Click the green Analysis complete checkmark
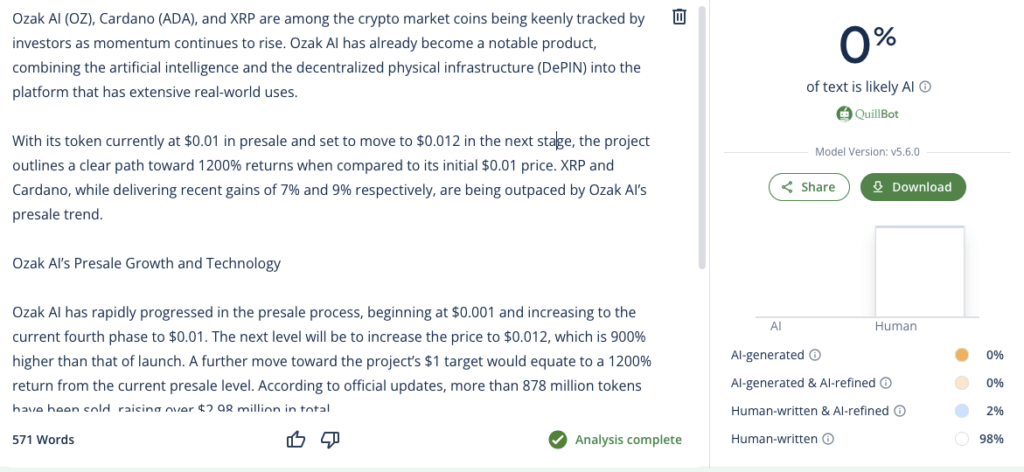Screen dimensions: 1024x472 tap(557, 440)
